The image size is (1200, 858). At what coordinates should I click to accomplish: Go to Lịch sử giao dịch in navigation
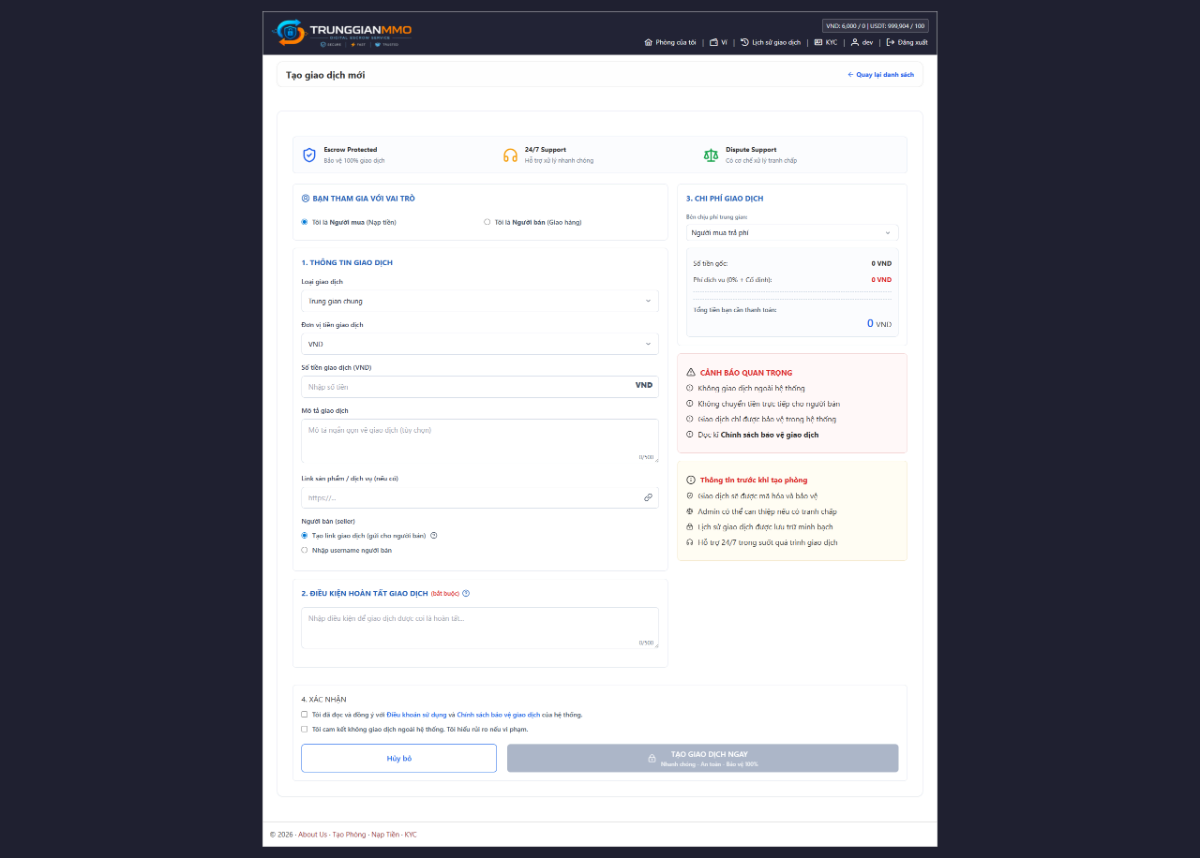(771, 42)
